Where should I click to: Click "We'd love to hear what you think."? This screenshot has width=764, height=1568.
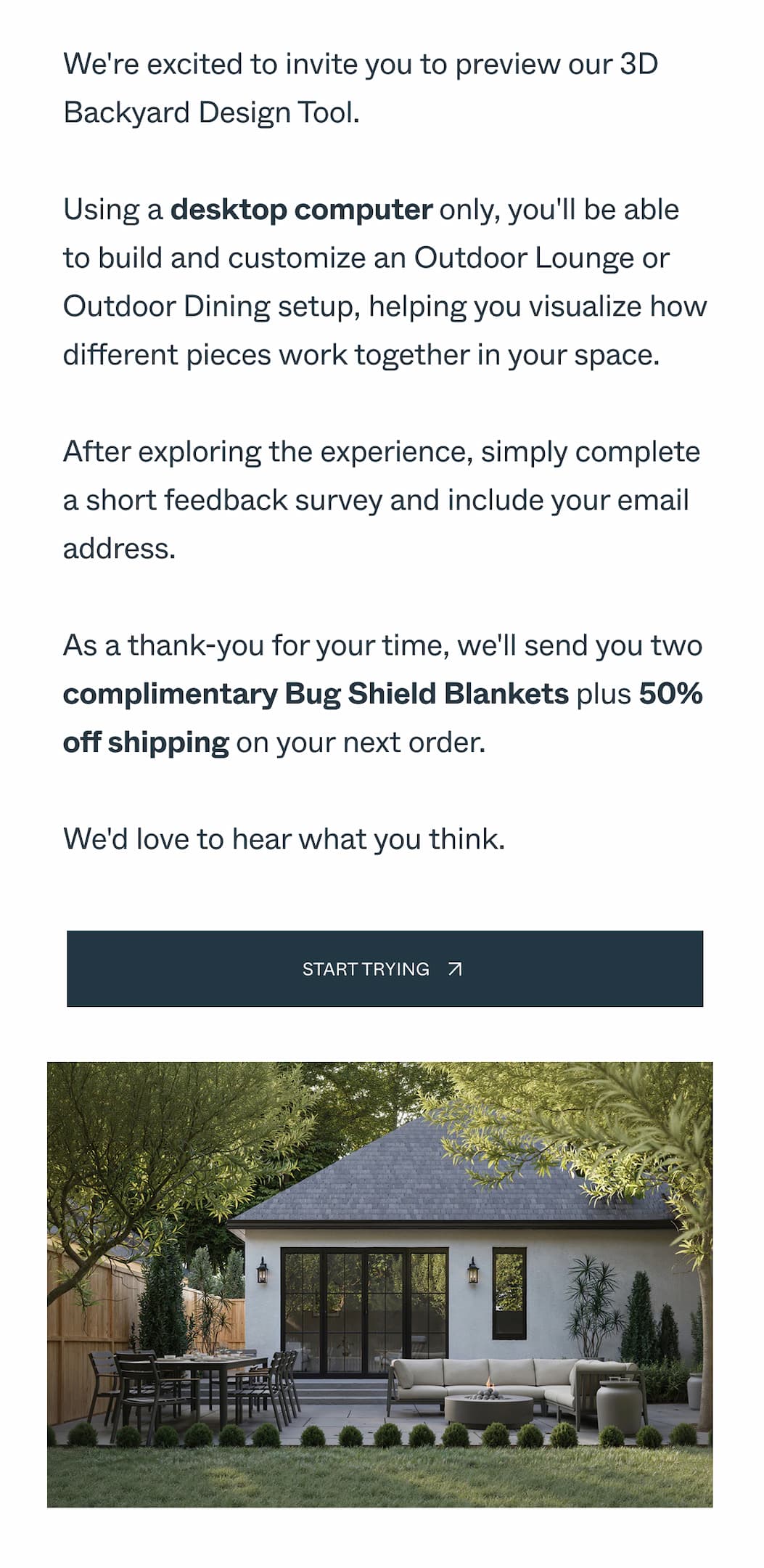(284, 839)
